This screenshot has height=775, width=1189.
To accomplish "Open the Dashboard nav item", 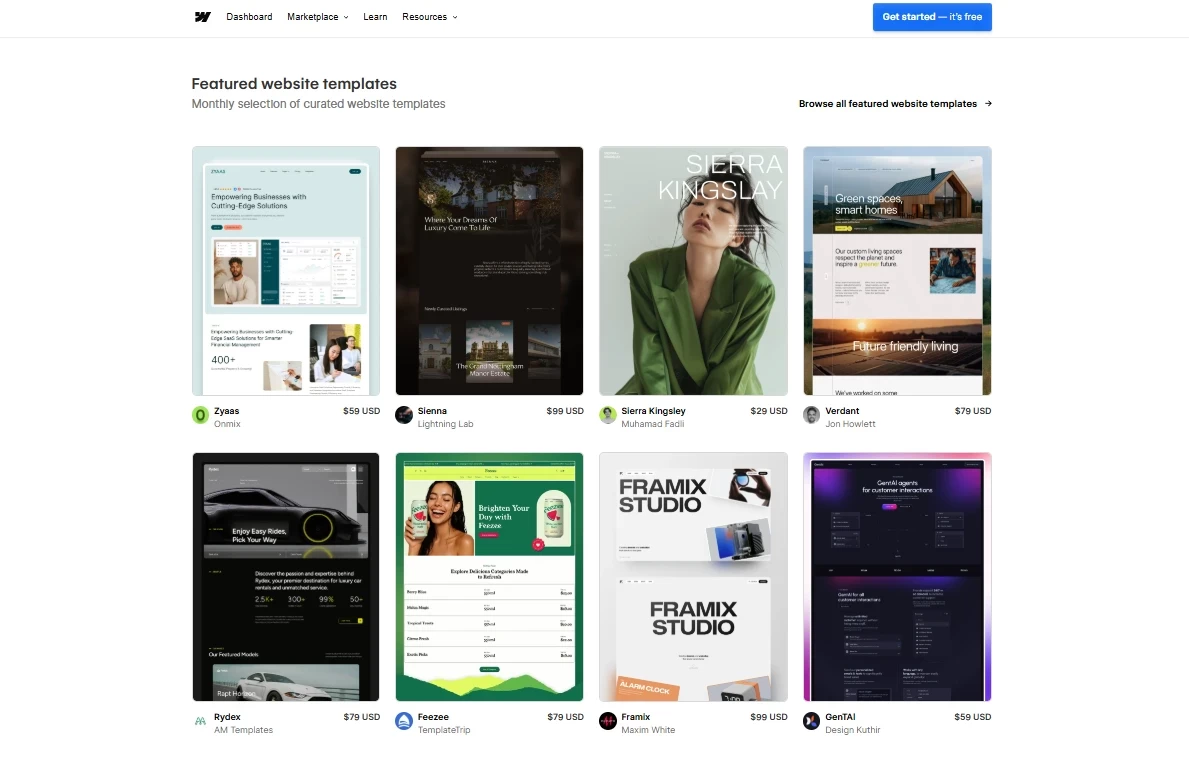I will coord(249,17).
